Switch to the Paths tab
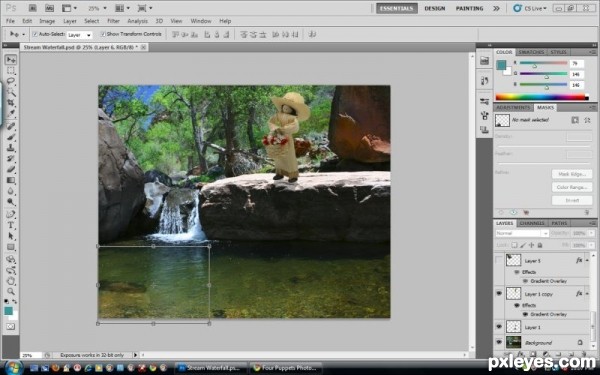This screenshot has width=600, height=375. 559,223
